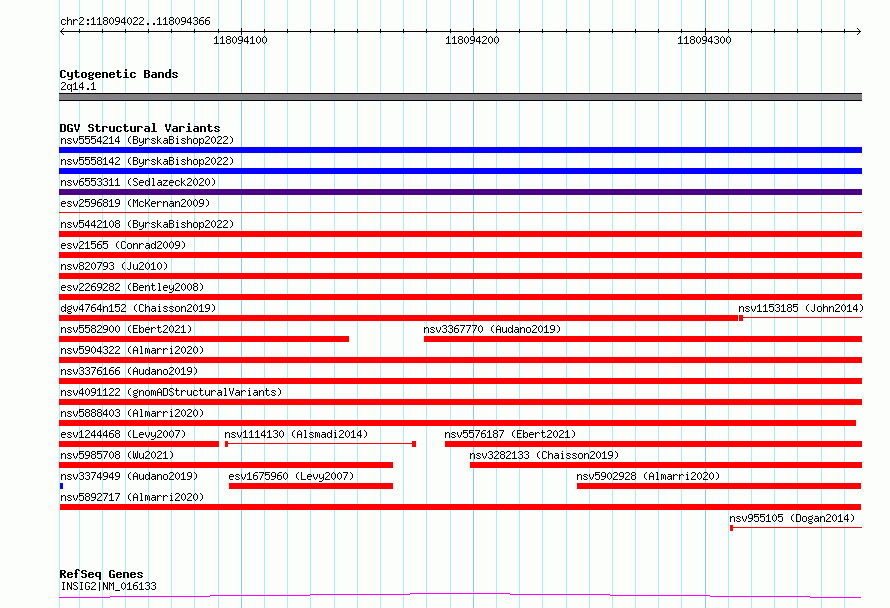Screen dimensions: 890x608
Task: Click the thin nsv955105 variant line
Action: pos(796,528)
